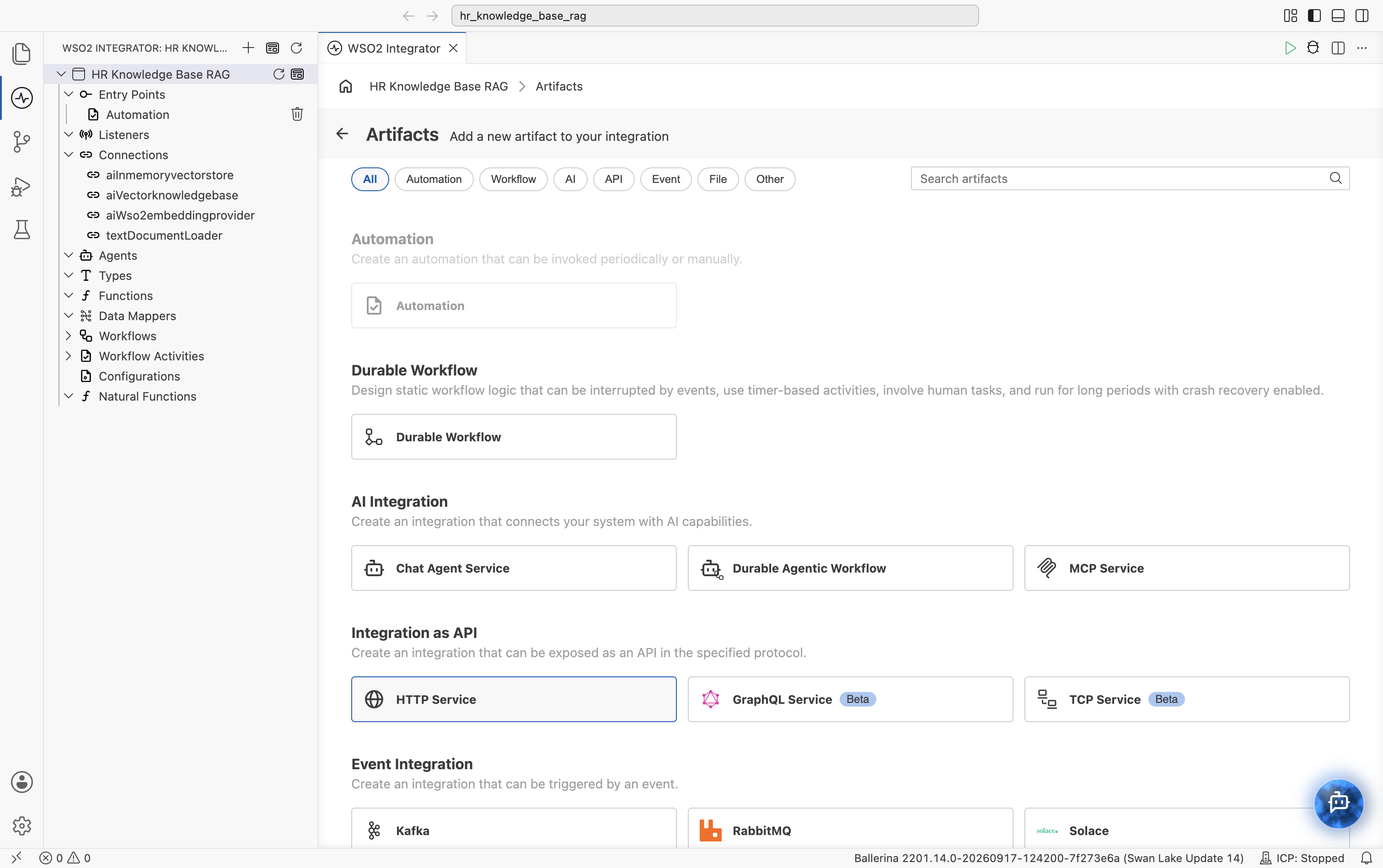Viewport: 1383px width, 868px height.
Task: Create an HTTP Service artifact
Action: coord(513,699)
